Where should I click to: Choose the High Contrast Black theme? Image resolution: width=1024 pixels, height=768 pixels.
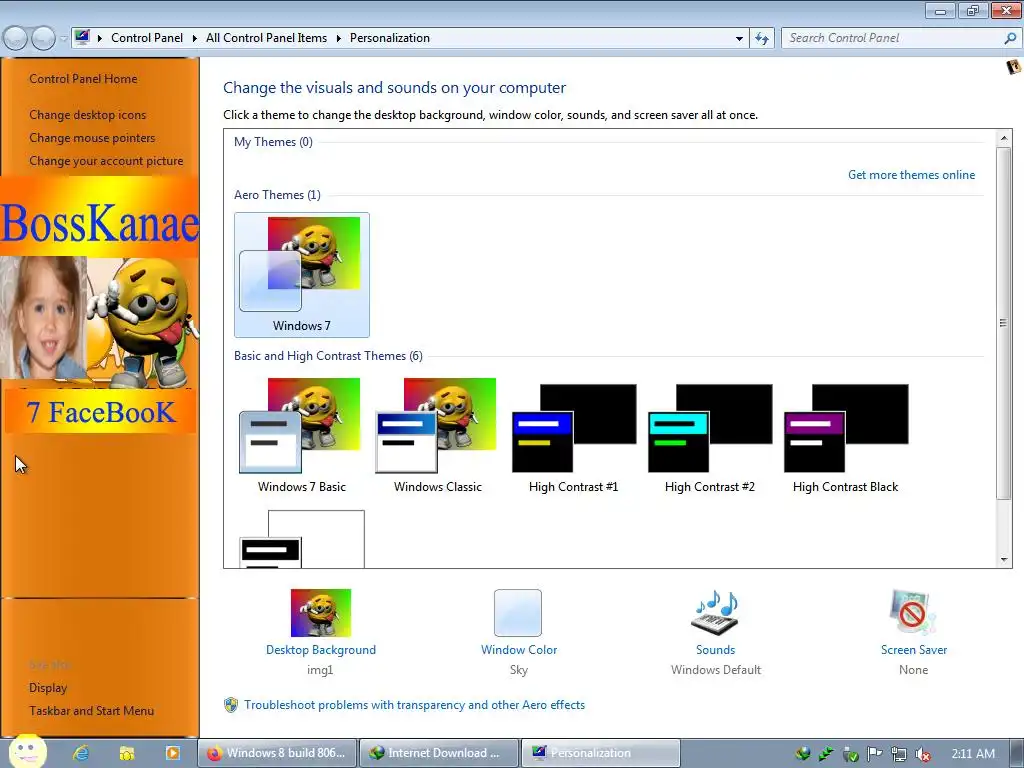pyautogui.click(x=845, y=436)
